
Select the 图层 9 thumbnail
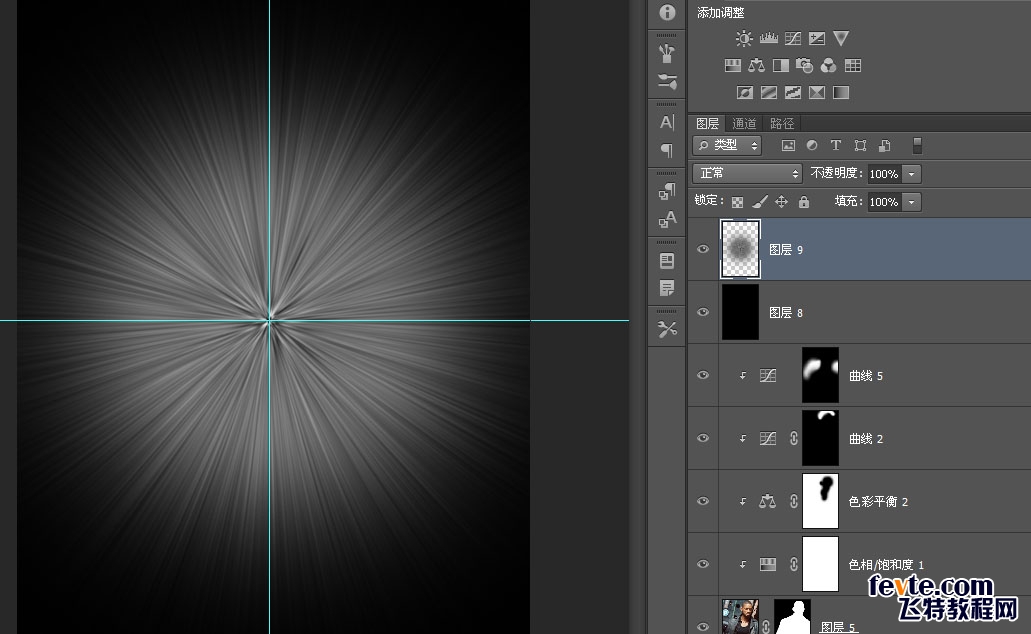tap(740, 249)
